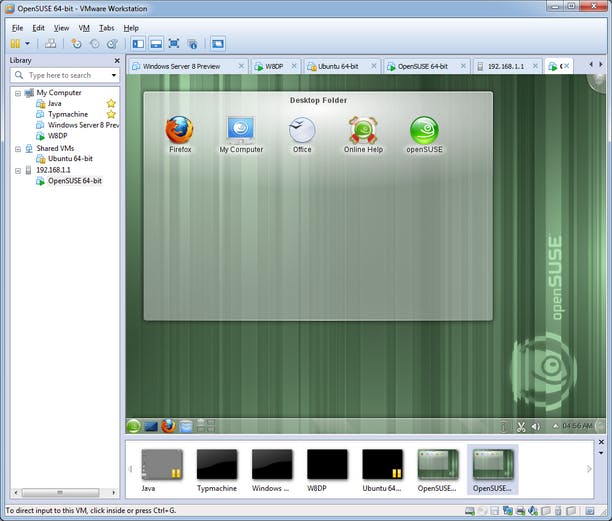Open the File menu
This screenshot has width=612, height=521.
point(18,28)
